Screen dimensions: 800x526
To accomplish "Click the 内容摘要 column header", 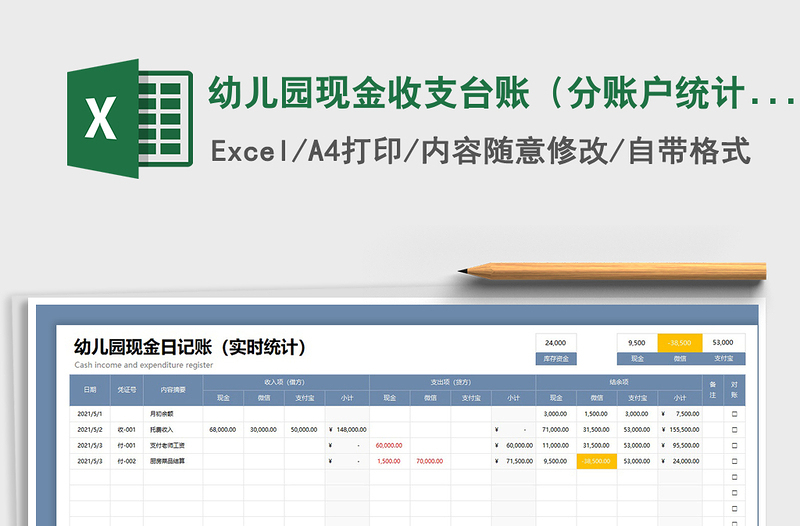I will tap(173, 390).
